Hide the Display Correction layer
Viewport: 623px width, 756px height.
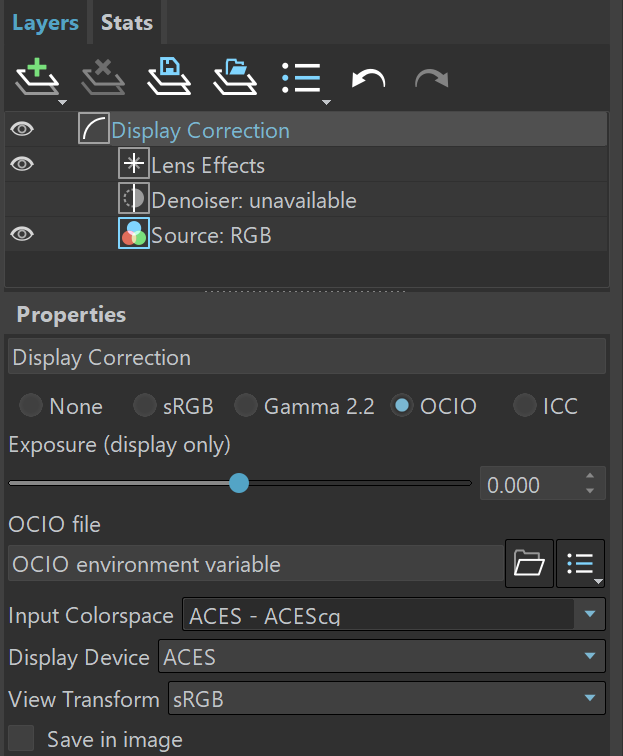tap(22, 129)
